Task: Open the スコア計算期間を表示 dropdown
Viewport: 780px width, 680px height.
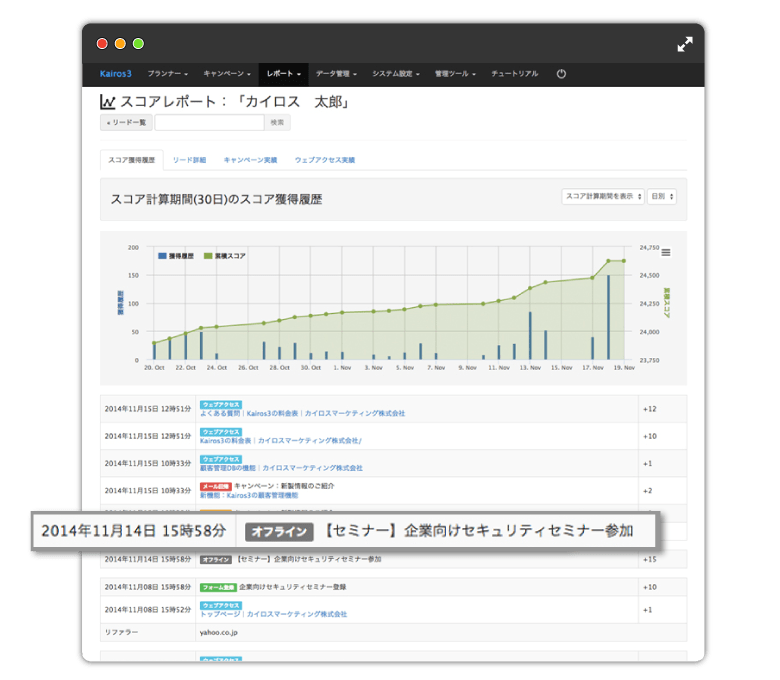Action: [602, 196]
